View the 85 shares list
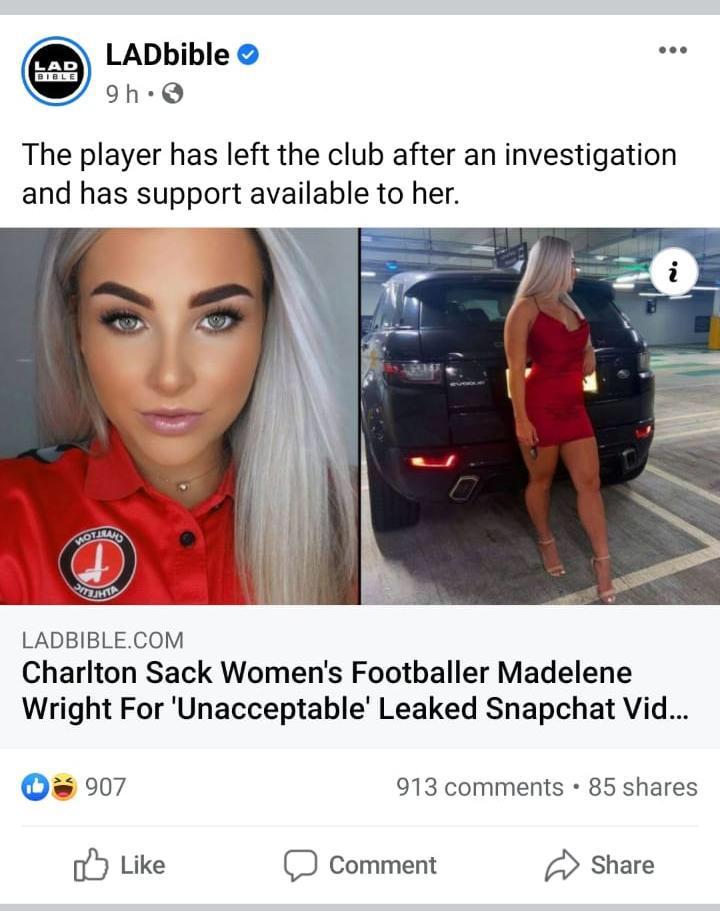The width and height of the screenshot is (720, 911). pos(643,787)
